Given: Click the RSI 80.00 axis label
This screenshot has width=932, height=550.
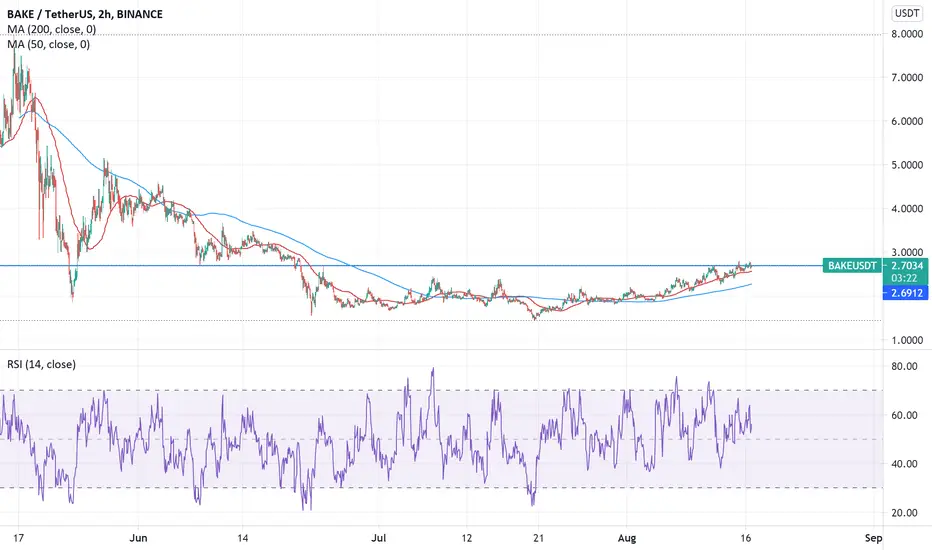Looking at the screenshot, I should click(x=905, y=366).
